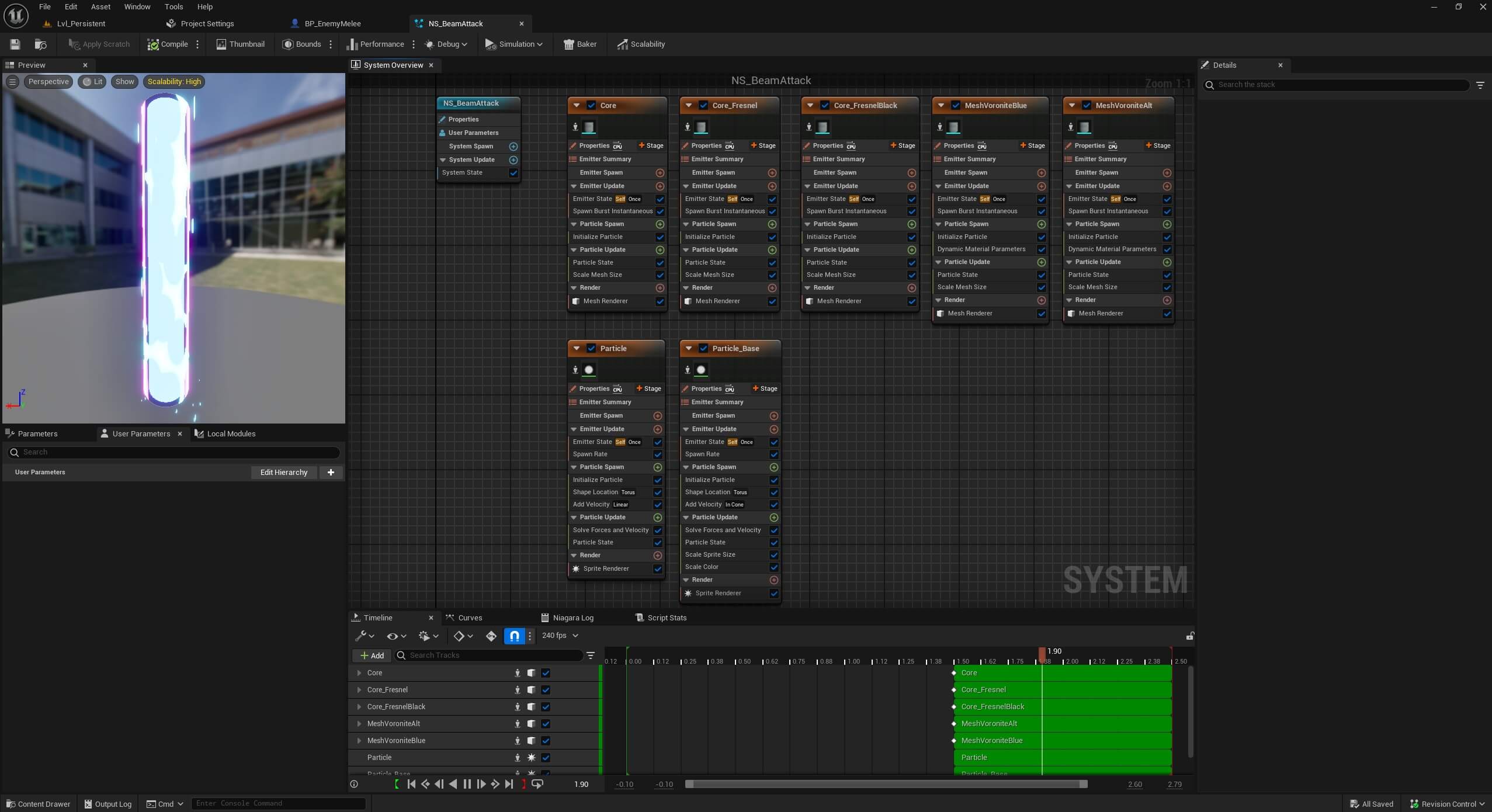Click Scalability: High viewport button
This screenshot has width=1492, height=812.
pyautogui.click(x=174, y=82)
